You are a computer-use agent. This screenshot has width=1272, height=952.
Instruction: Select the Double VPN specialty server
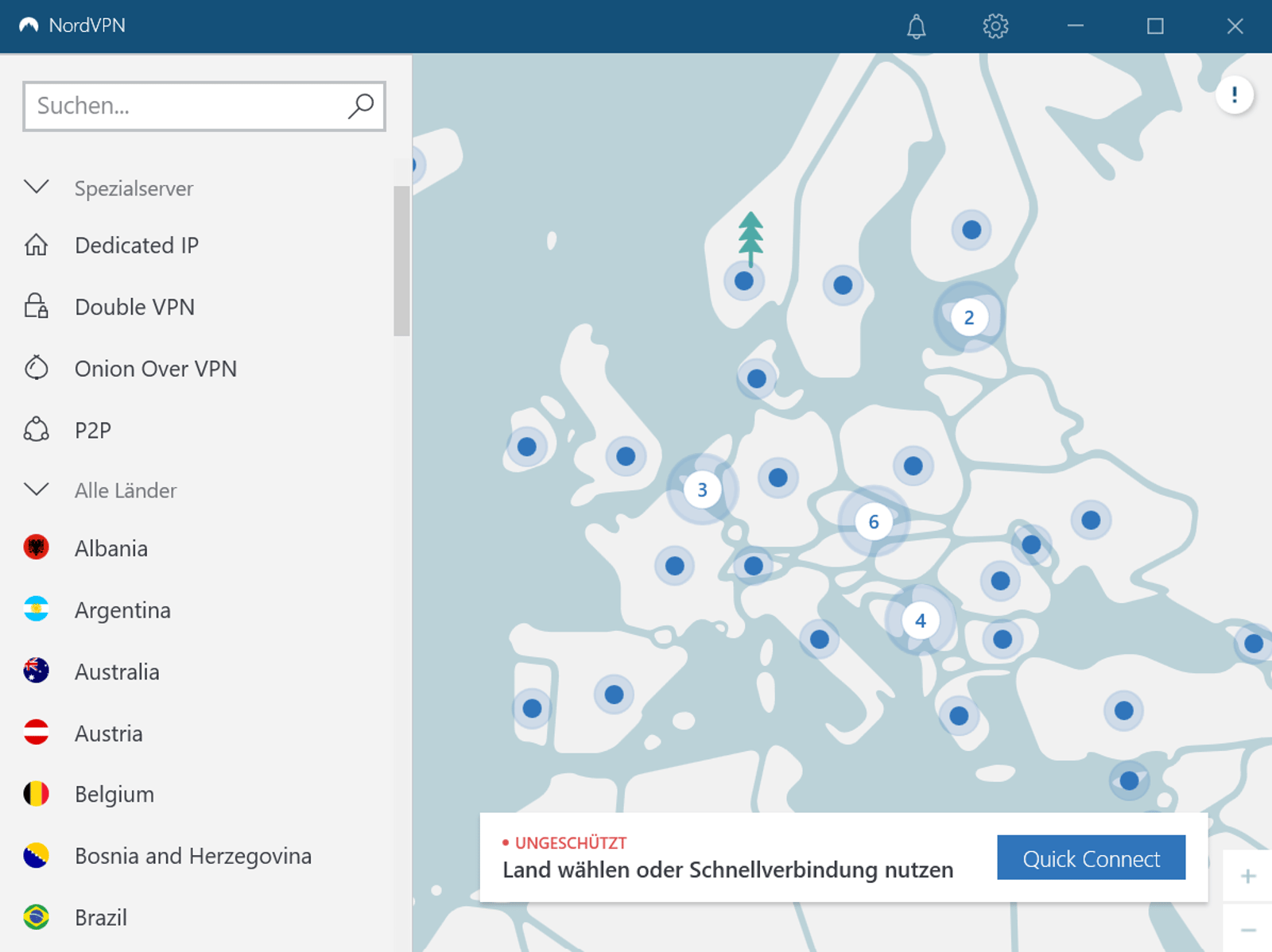pyautogui.click(x=134, y=307)
